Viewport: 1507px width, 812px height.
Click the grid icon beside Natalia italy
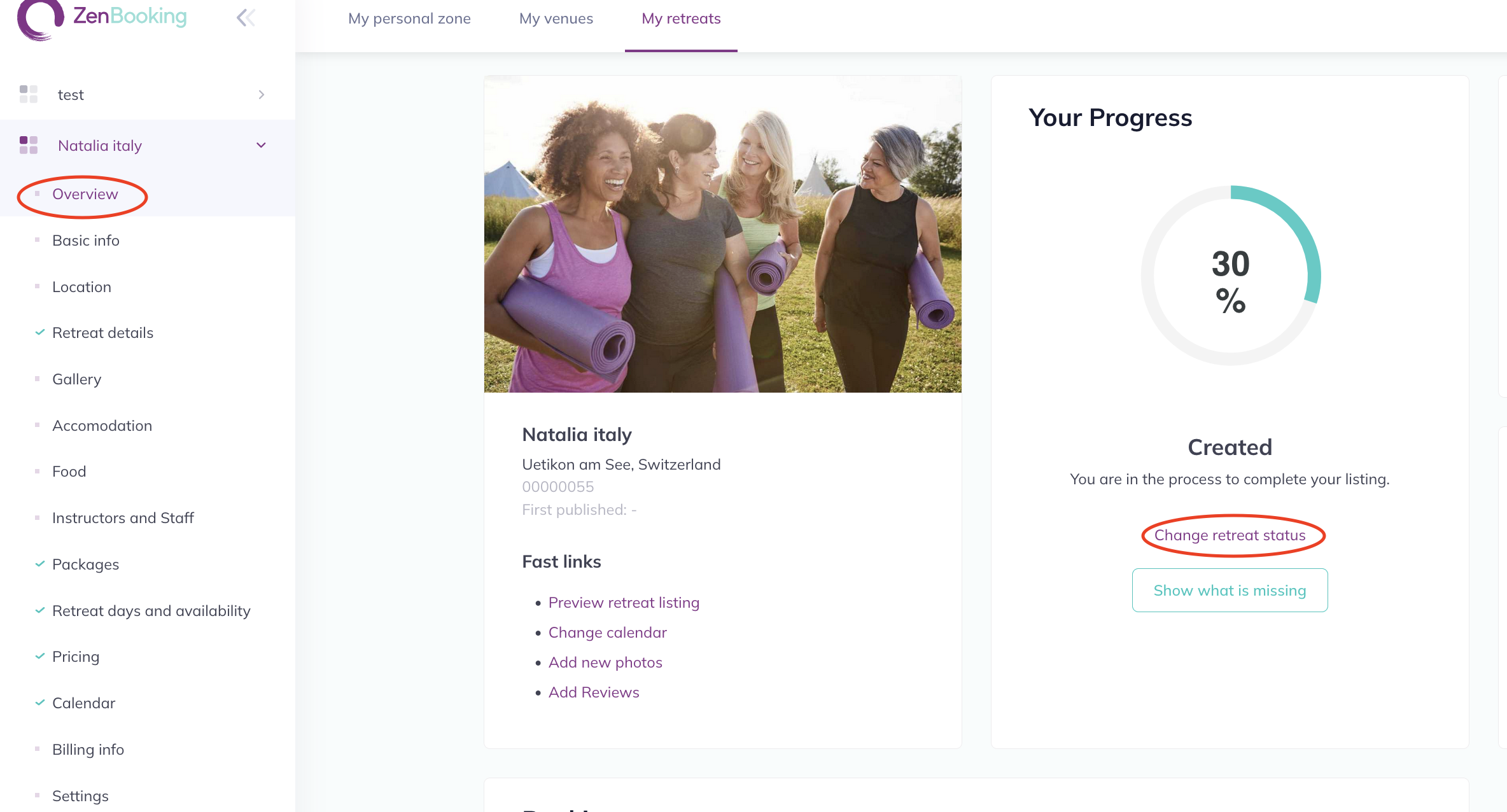[29, 145]
